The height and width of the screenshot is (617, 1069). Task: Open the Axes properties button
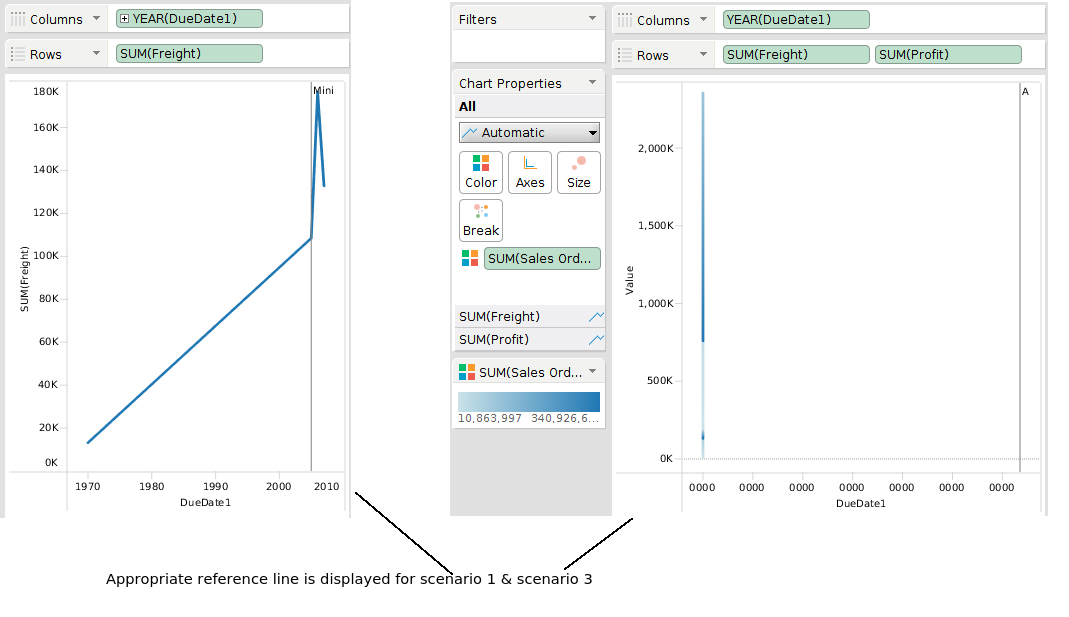530,172
